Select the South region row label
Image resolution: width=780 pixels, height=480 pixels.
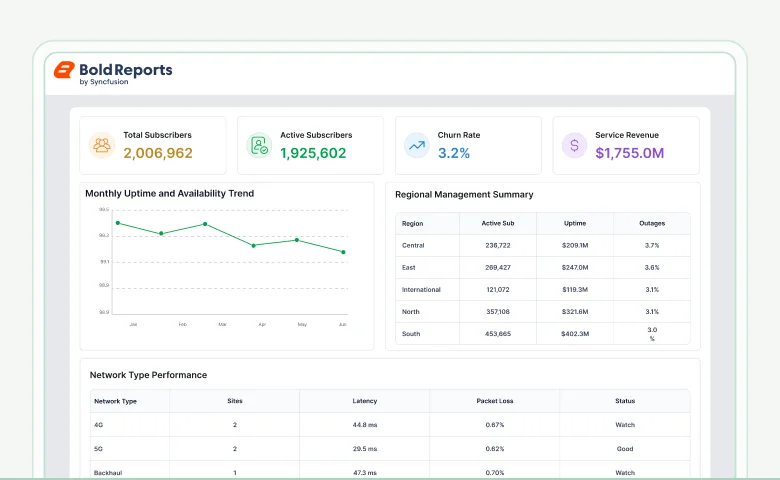[411, 334]
